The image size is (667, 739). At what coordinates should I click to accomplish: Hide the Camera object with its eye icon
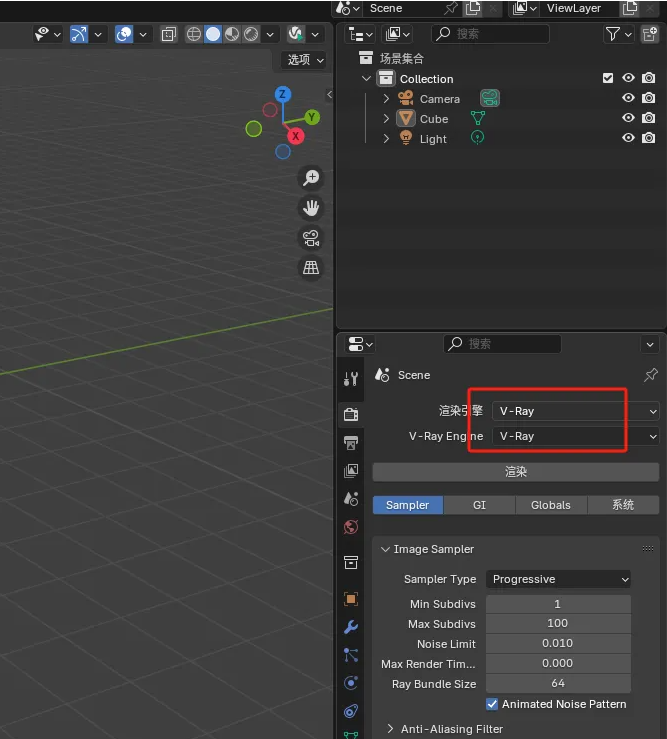628,98
